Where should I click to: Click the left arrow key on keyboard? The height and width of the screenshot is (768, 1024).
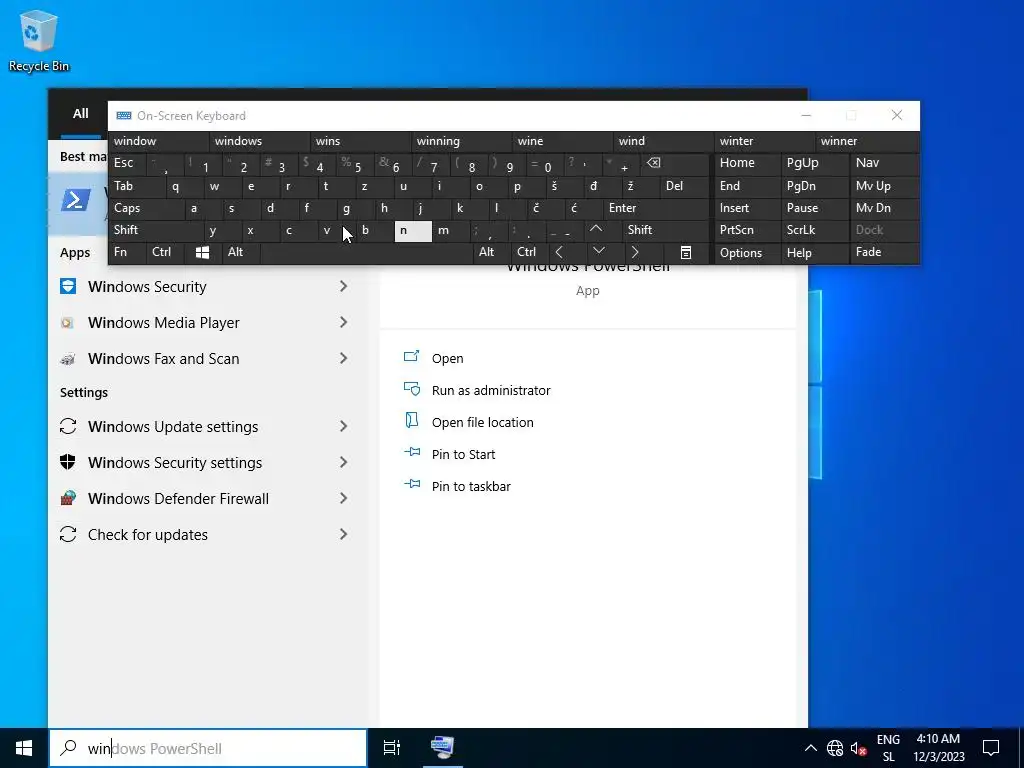point(559,253)
